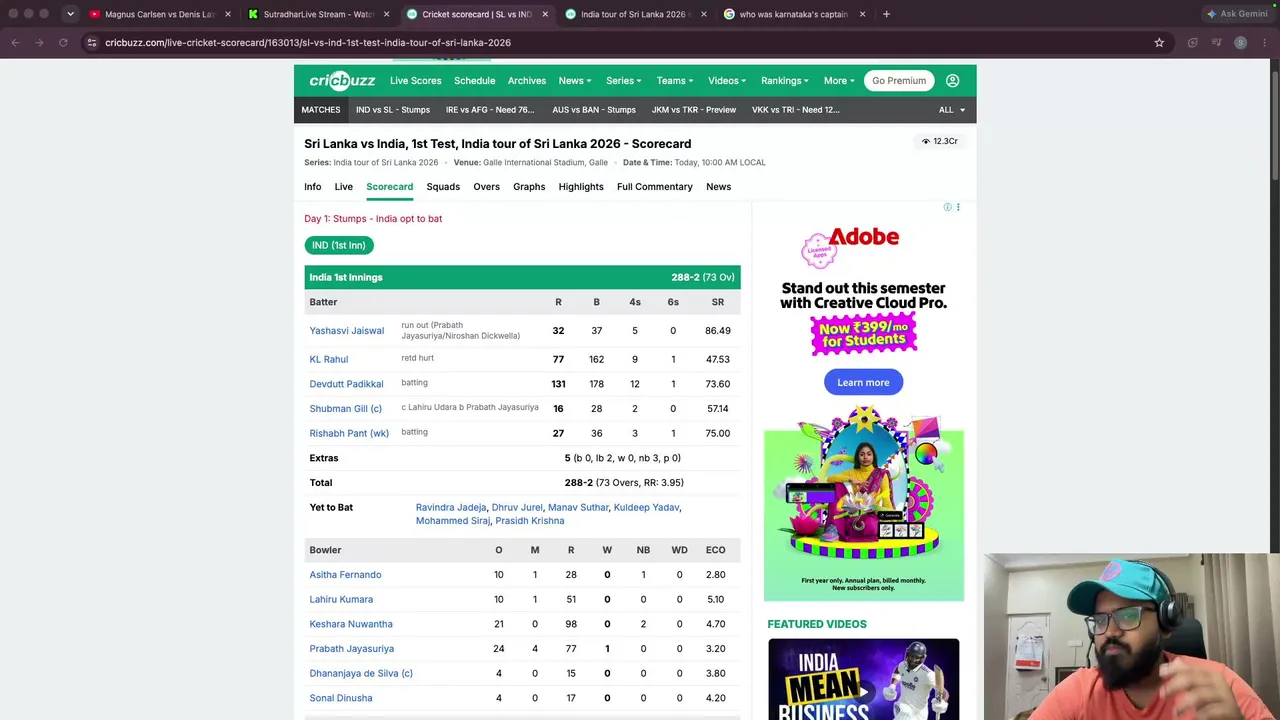The height and width of the screenshot is (720, 1280).
Task: Click the India tour of Sri Lanka 2026 series link
Action: pos(386,162)
